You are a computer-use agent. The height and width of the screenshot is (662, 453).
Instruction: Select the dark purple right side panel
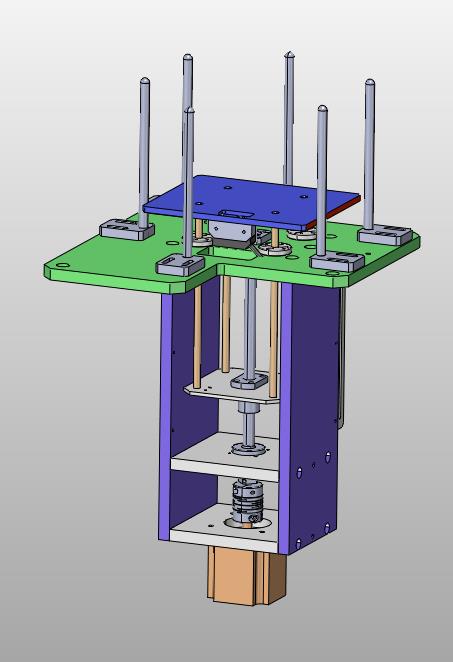[x=315, y=418]
